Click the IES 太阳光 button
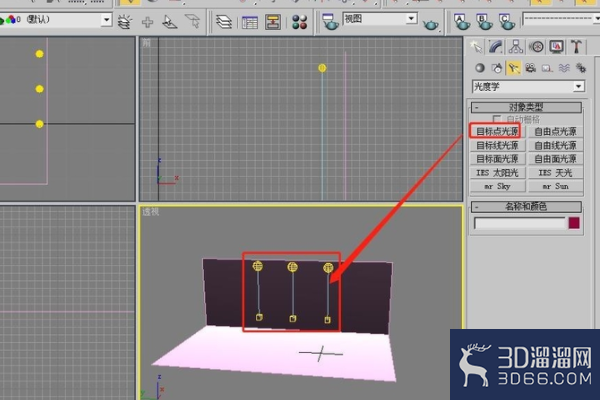The height and width of the screenshot is (400, 600). [x=497, y=173]
